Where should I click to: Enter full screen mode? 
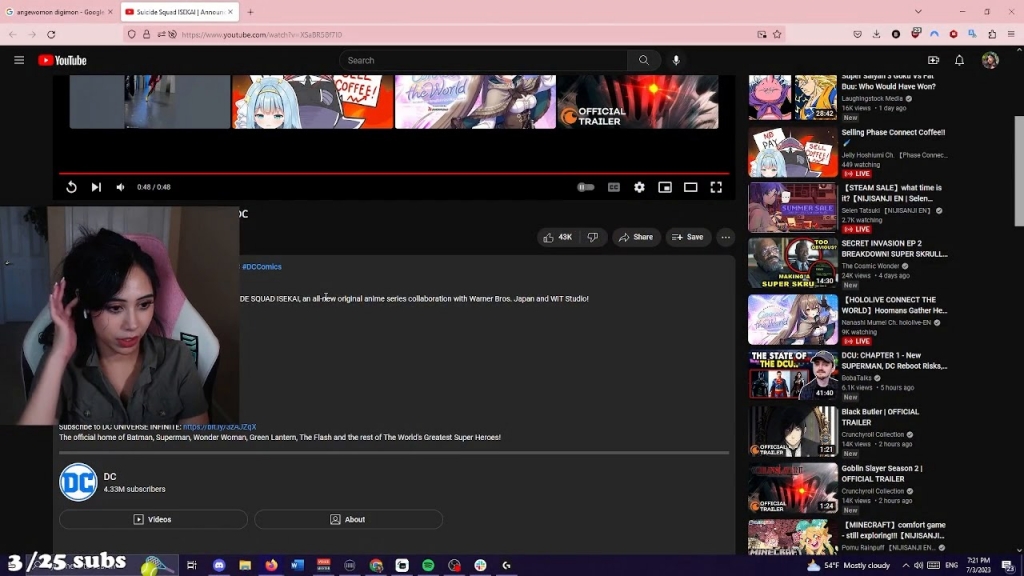coord(716,187)
